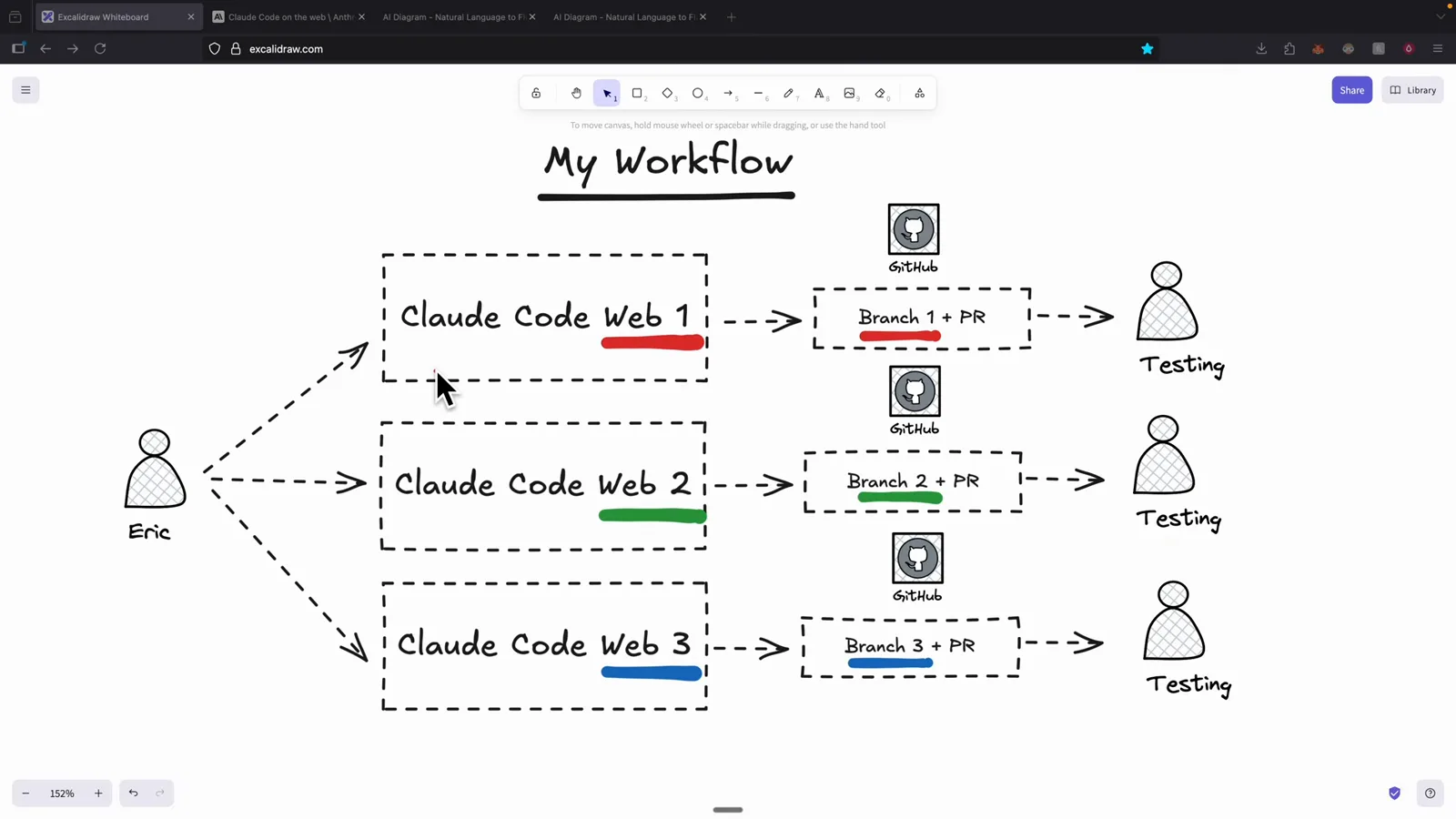Toggle the bookmark star
Image resolution: width=1456 pixels, height=819 pixels.
(1148, 49)
